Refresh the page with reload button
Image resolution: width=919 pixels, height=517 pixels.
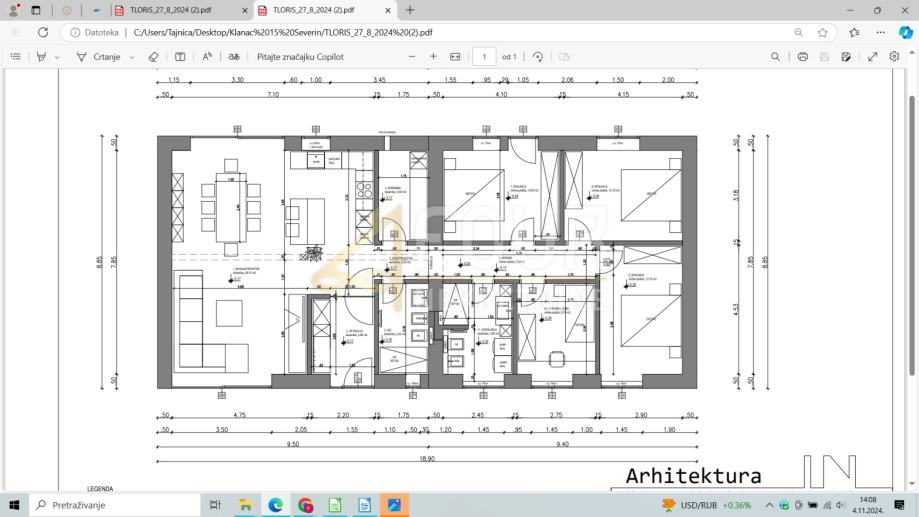click(43, 32)
